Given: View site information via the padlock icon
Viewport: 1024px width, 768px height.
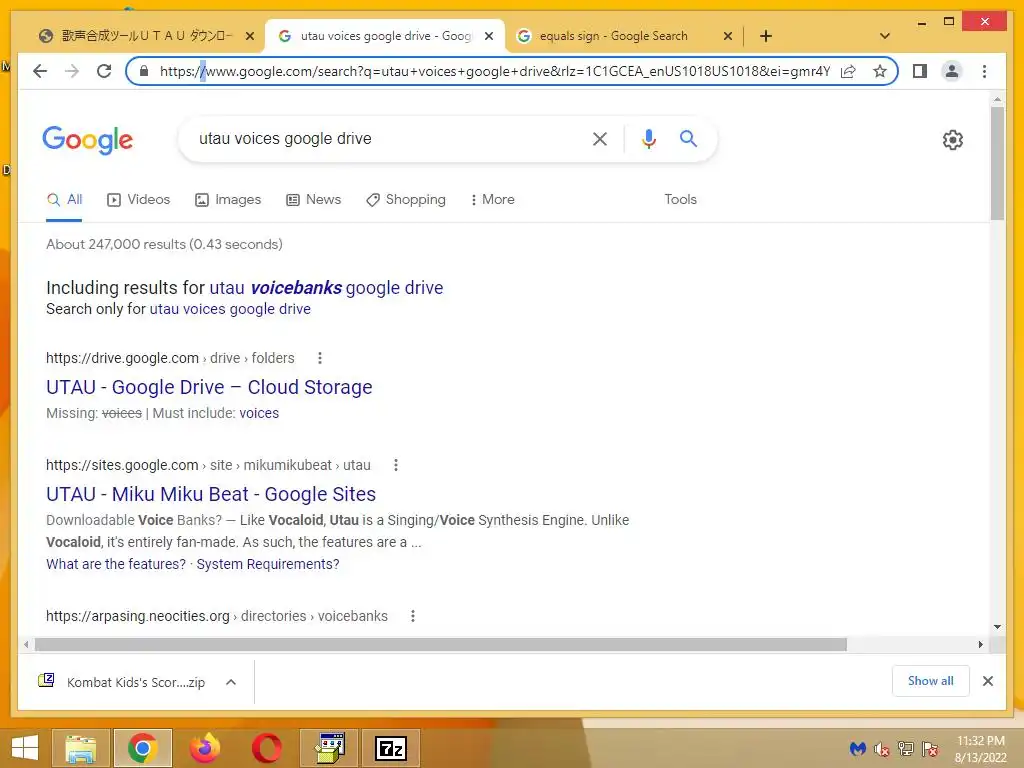Looking at the screenshot, I should pyautogui.click(x=144, y=71).
